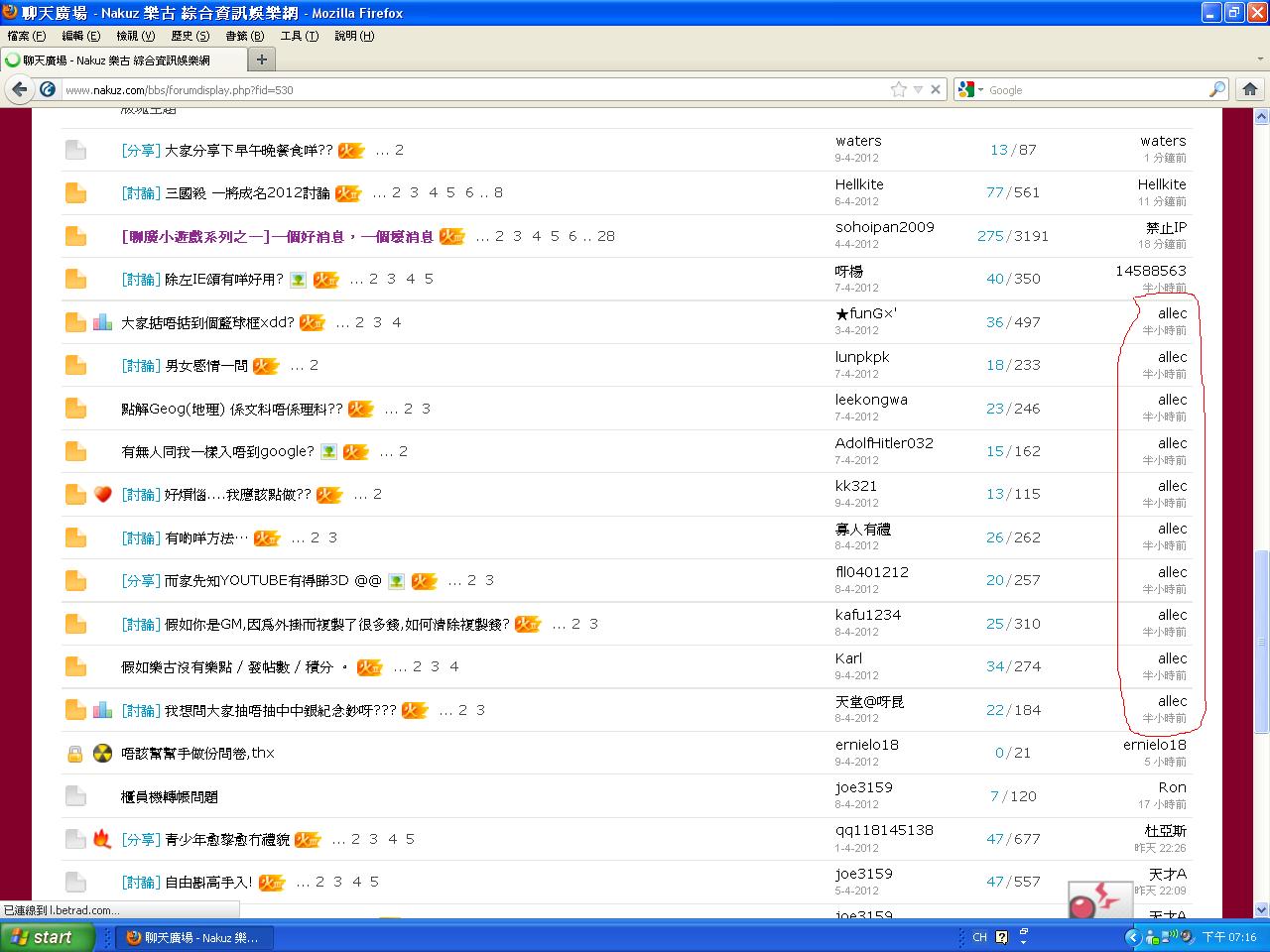Click the poll chart icon in the basketball thread row
Screen dimensions: 1270x952
[x=102, y=322]
